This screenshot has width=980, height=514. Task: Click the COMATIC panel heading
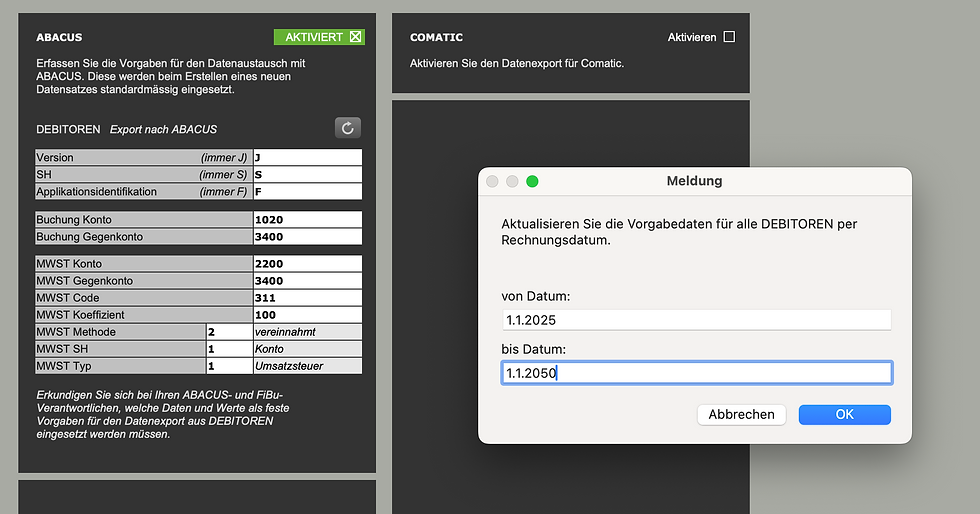436,38
